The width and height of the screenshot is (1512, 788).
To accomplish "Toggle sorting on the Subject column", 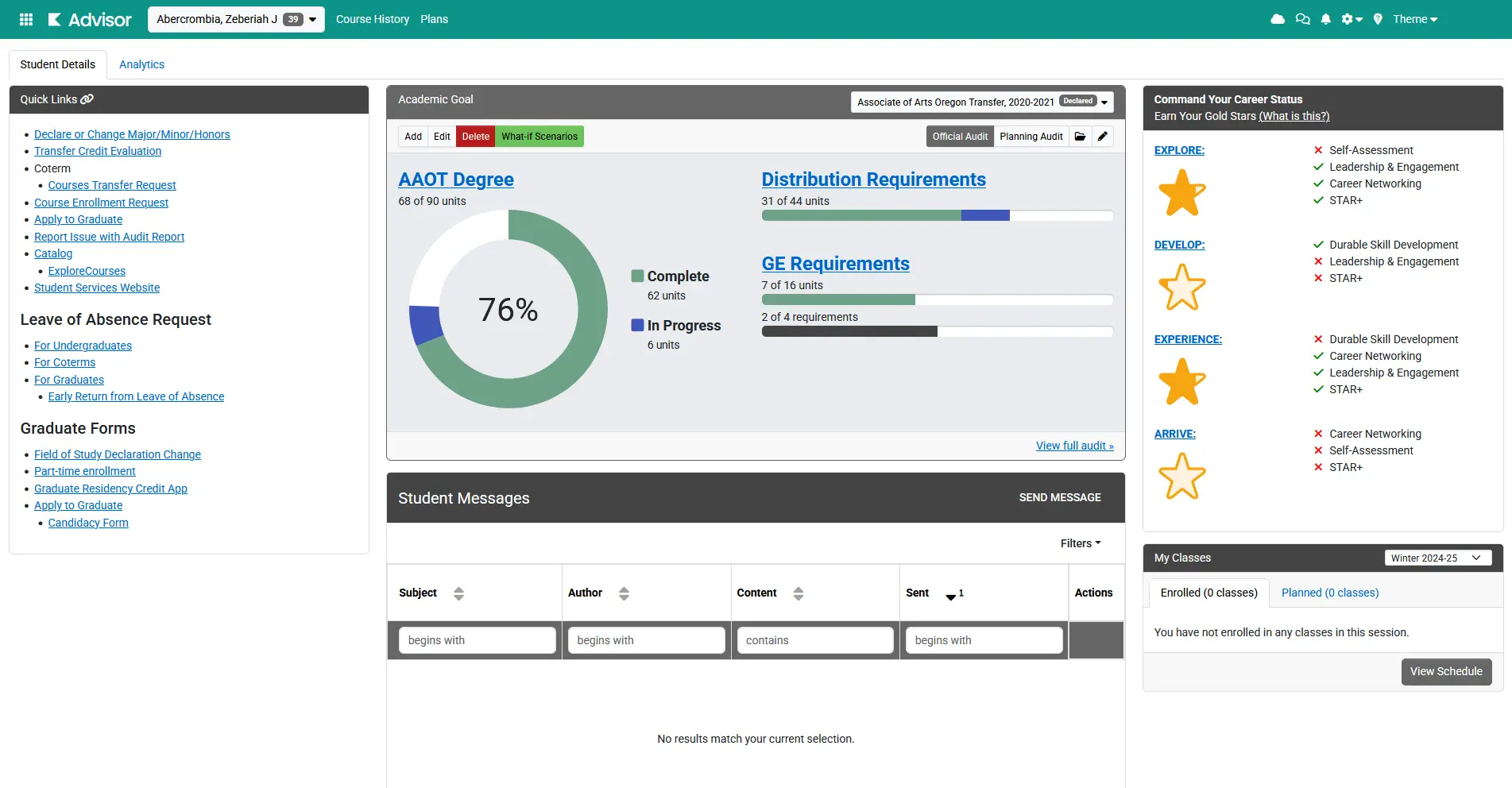I will pos(459,593).
